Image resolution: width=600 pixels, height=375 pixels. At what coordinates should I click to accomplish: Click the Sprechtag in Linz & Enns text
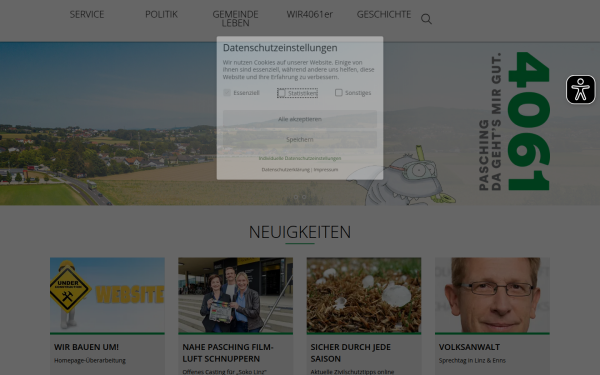click(472, 360)
